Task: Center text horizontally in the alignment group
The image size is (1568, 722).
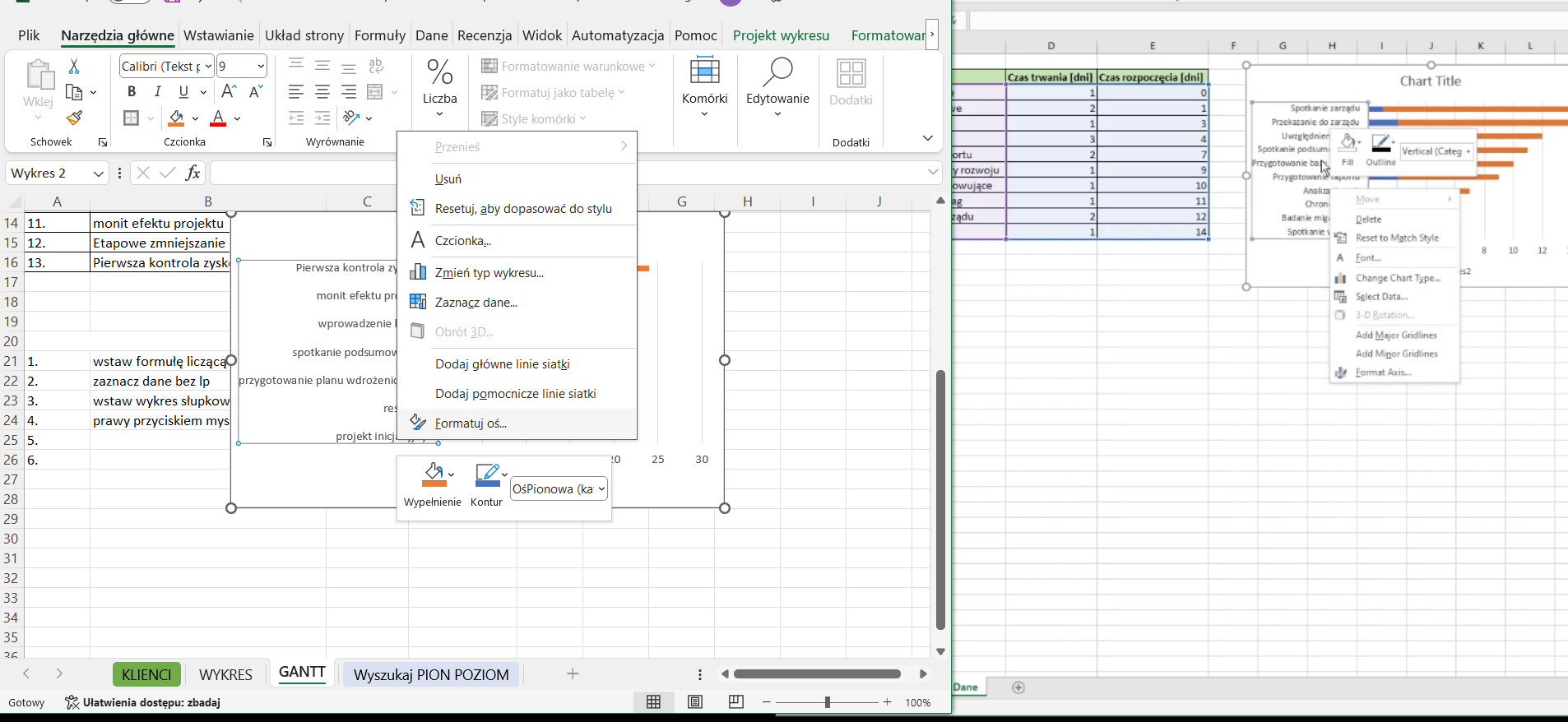Action: (322, 91)
